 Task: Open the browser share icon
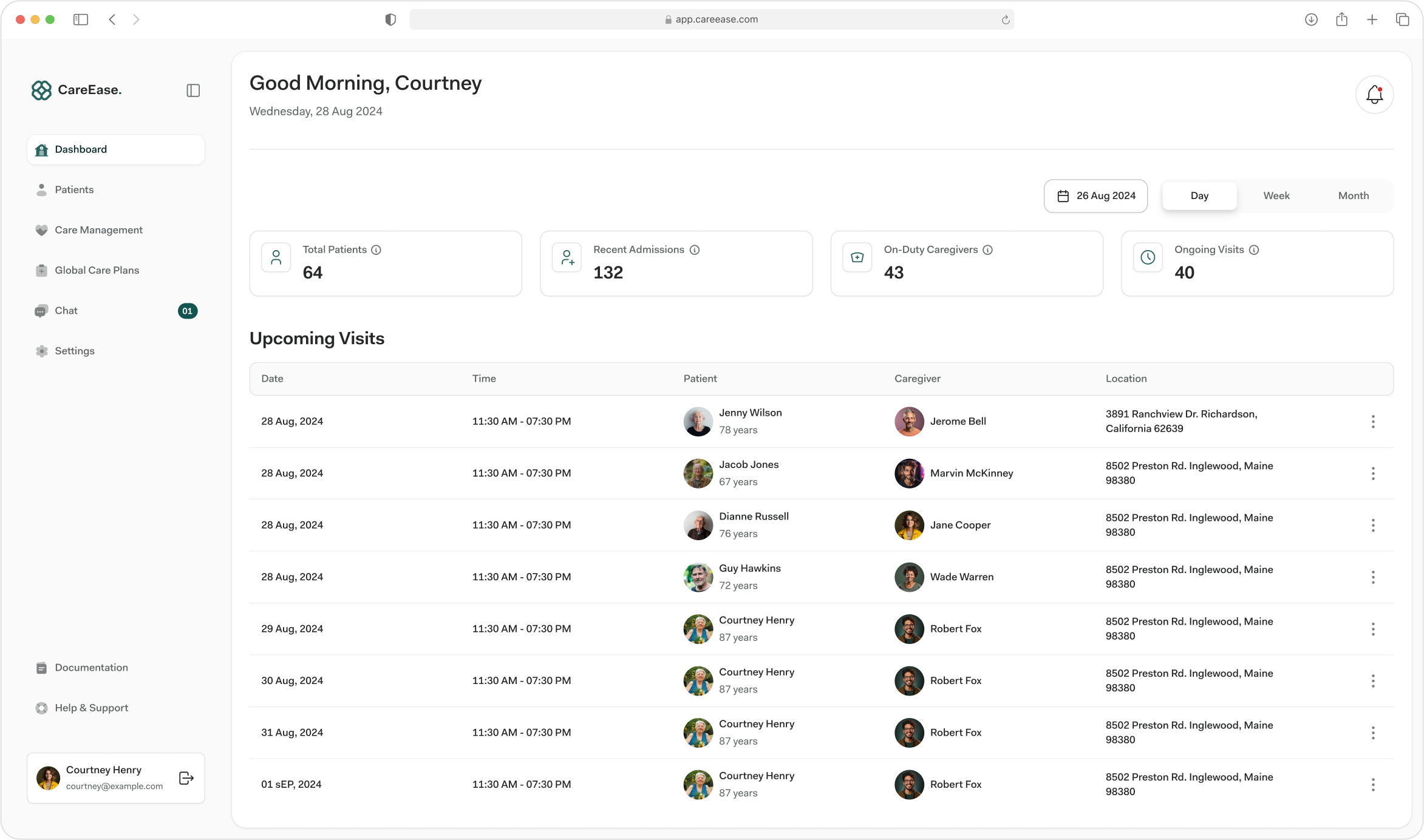[x=1341, y=19]
